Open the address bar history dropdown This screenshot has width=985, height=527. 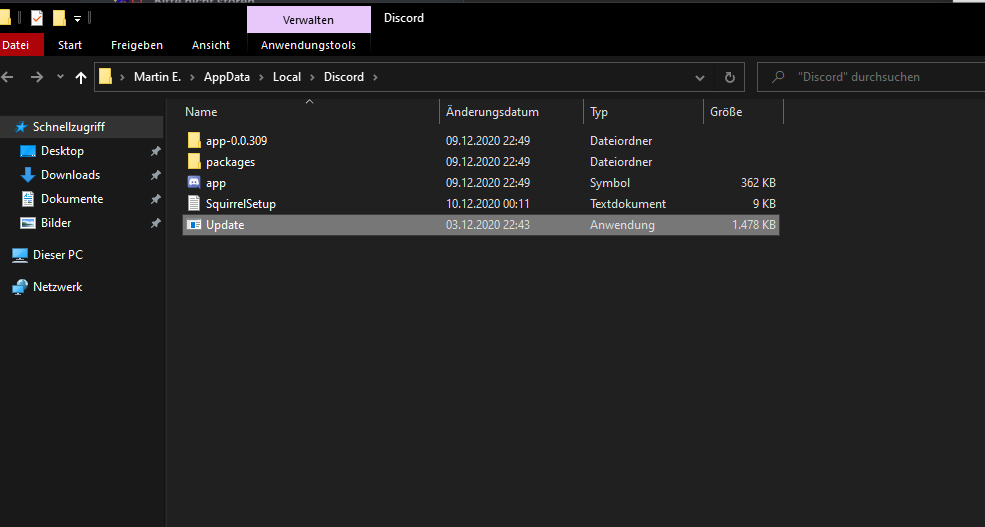tap(700, 77)
